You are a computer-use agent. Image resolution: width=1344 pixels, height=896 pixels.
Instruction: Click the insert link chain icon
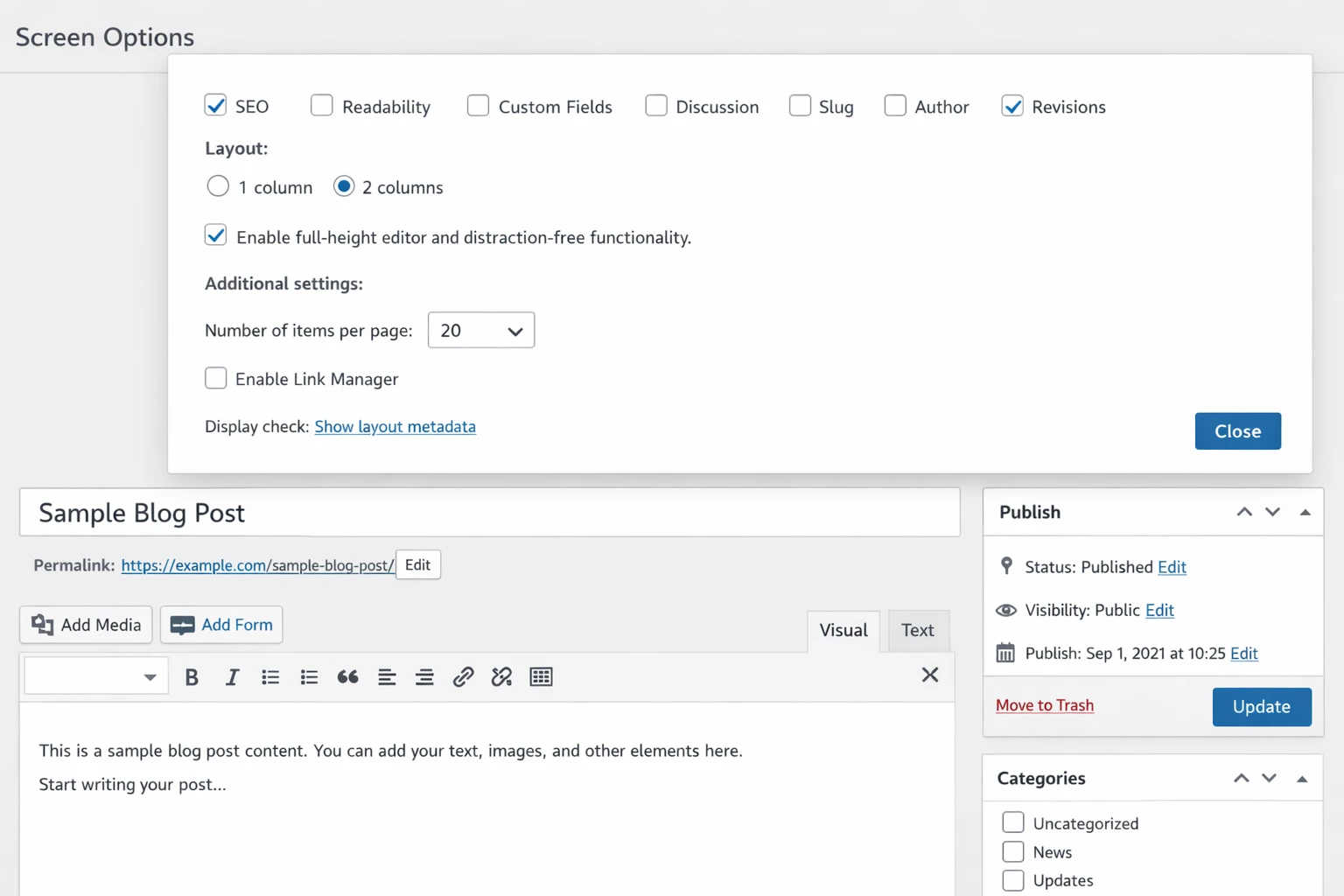463,677
